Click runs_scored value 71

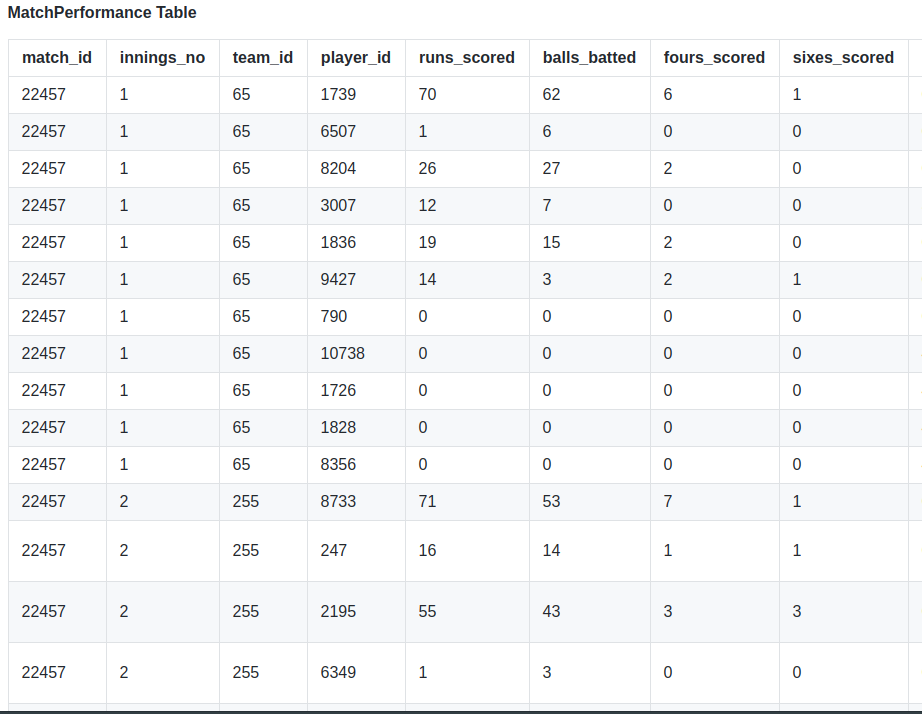pyautogui.click(x=427, y=502)
